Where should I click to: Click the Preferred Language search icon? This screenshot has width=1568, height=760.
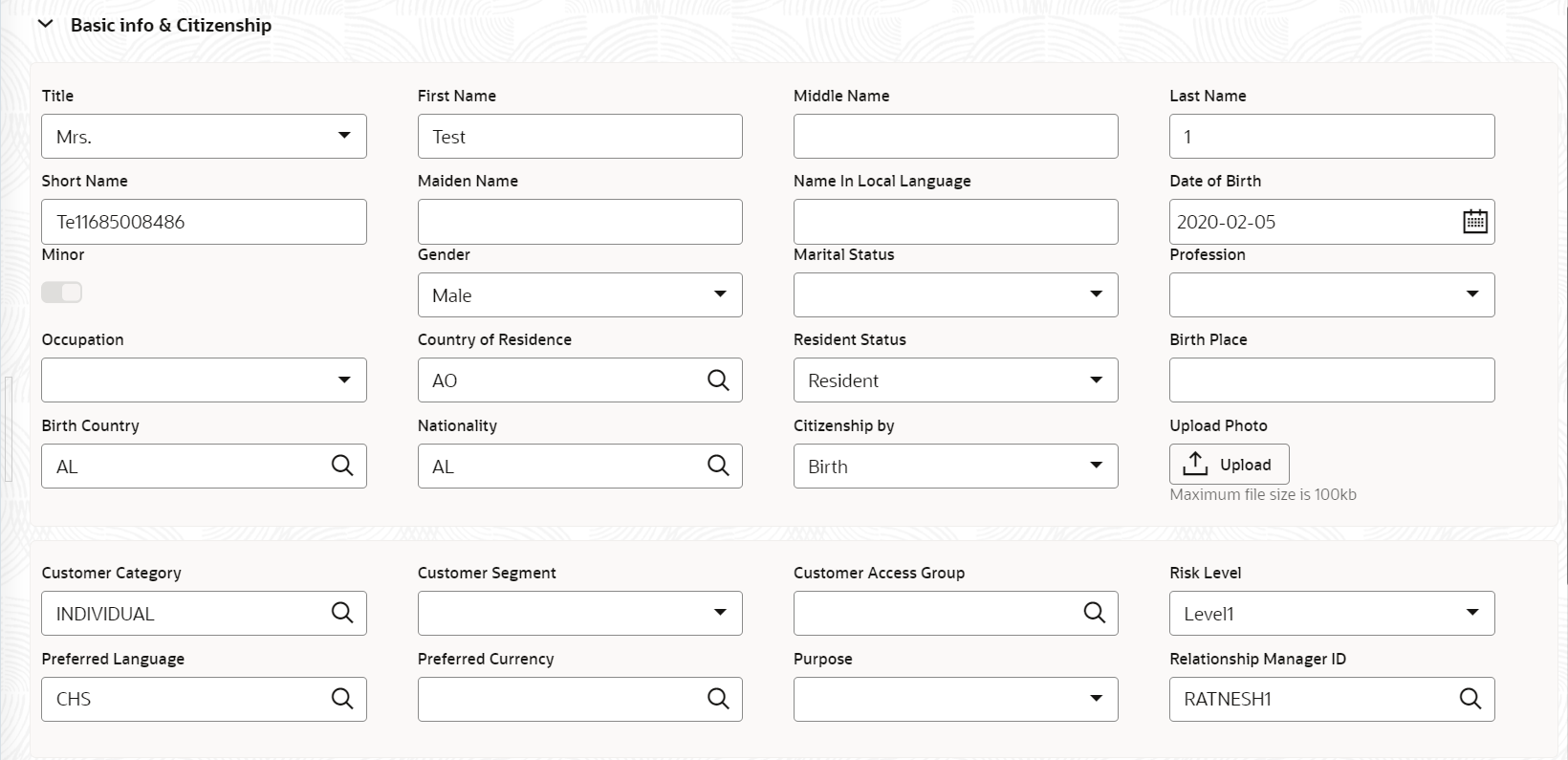(x=342, y=699)
